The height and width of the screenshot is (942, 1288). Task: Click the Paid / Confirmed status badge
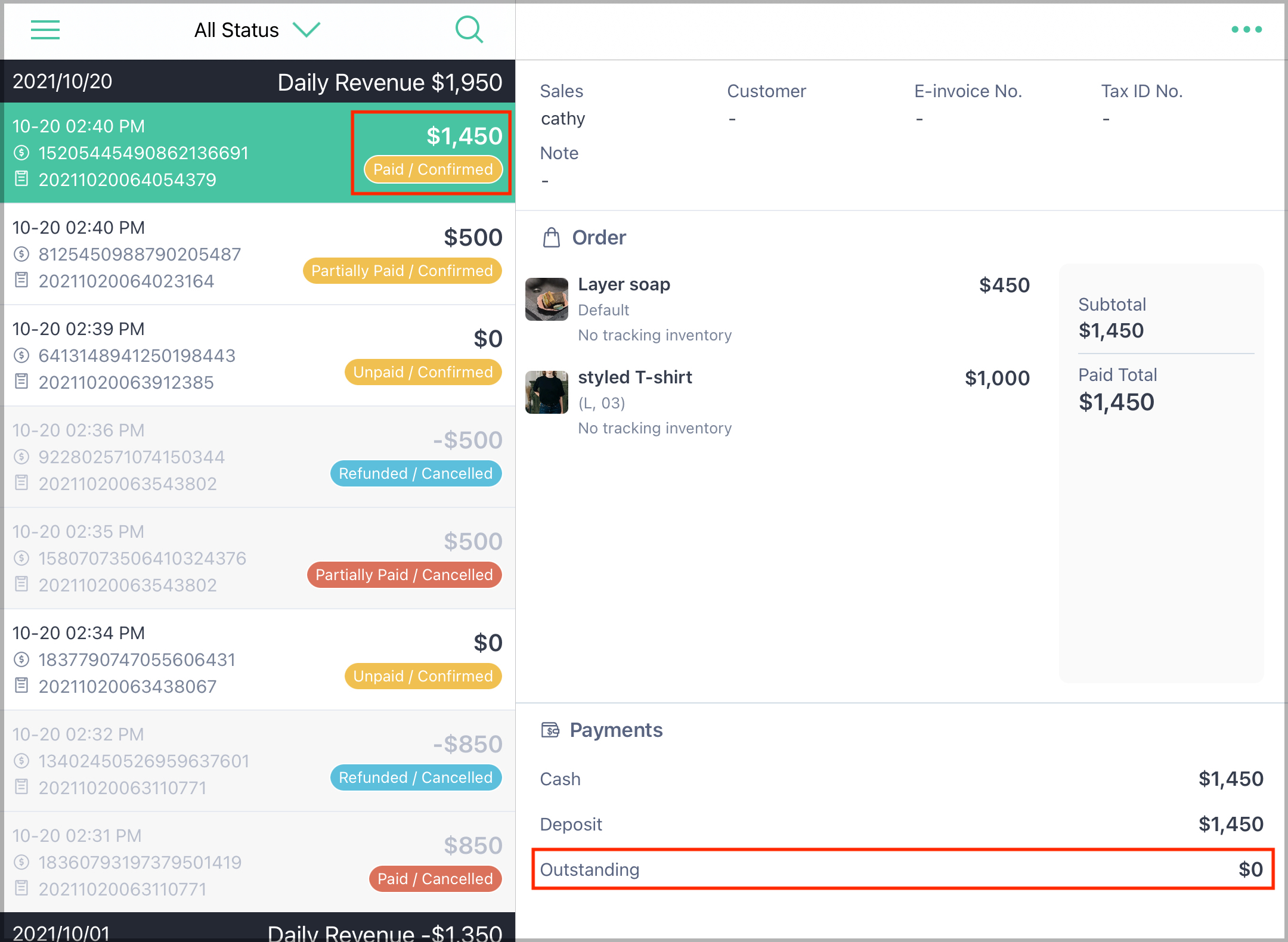click(434, 169)
